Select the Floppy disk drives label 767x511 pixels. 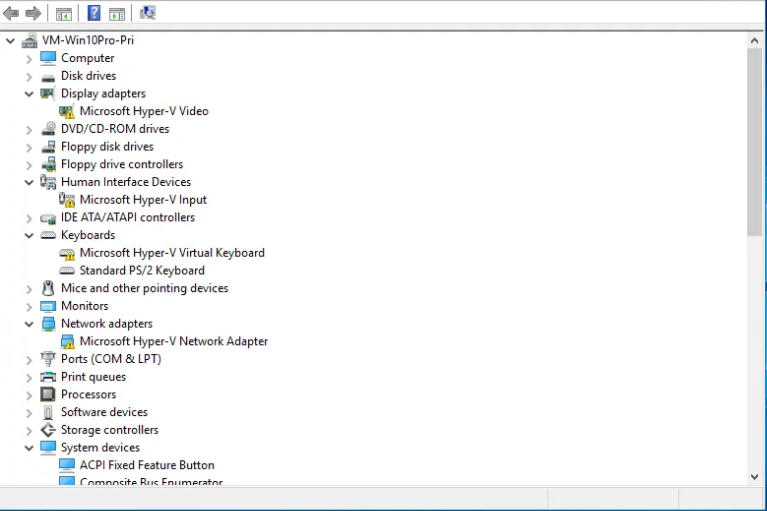tap(107, 147)
